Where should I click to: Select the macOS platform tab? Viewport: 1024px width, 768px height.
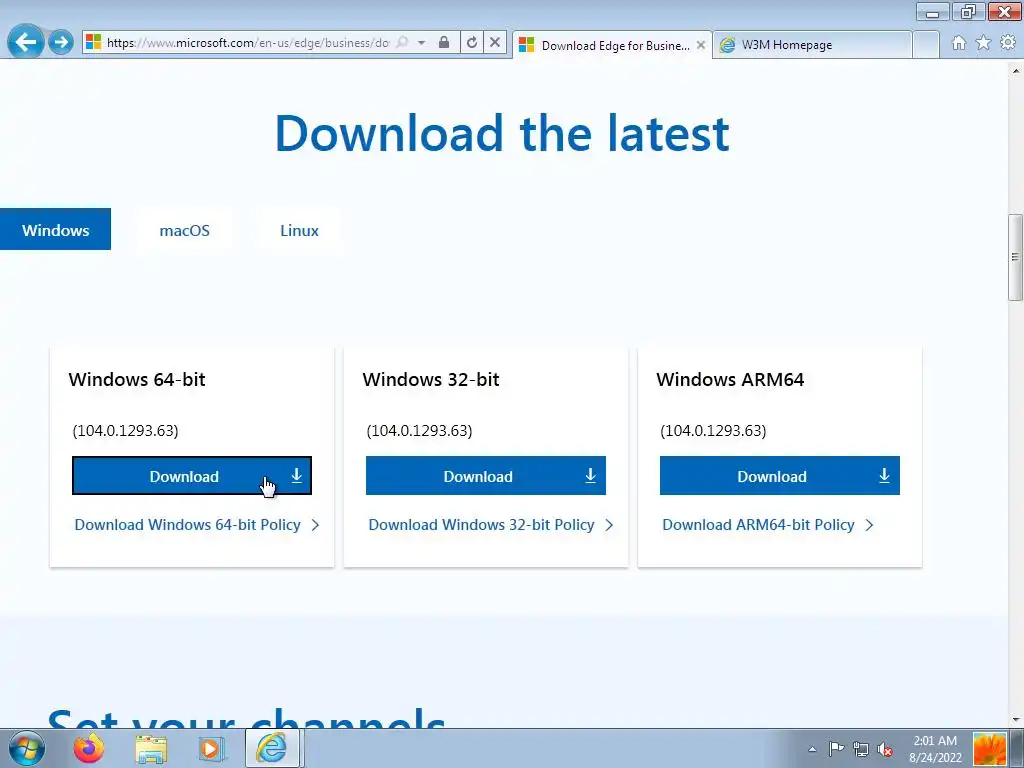(x=185, y=230)
